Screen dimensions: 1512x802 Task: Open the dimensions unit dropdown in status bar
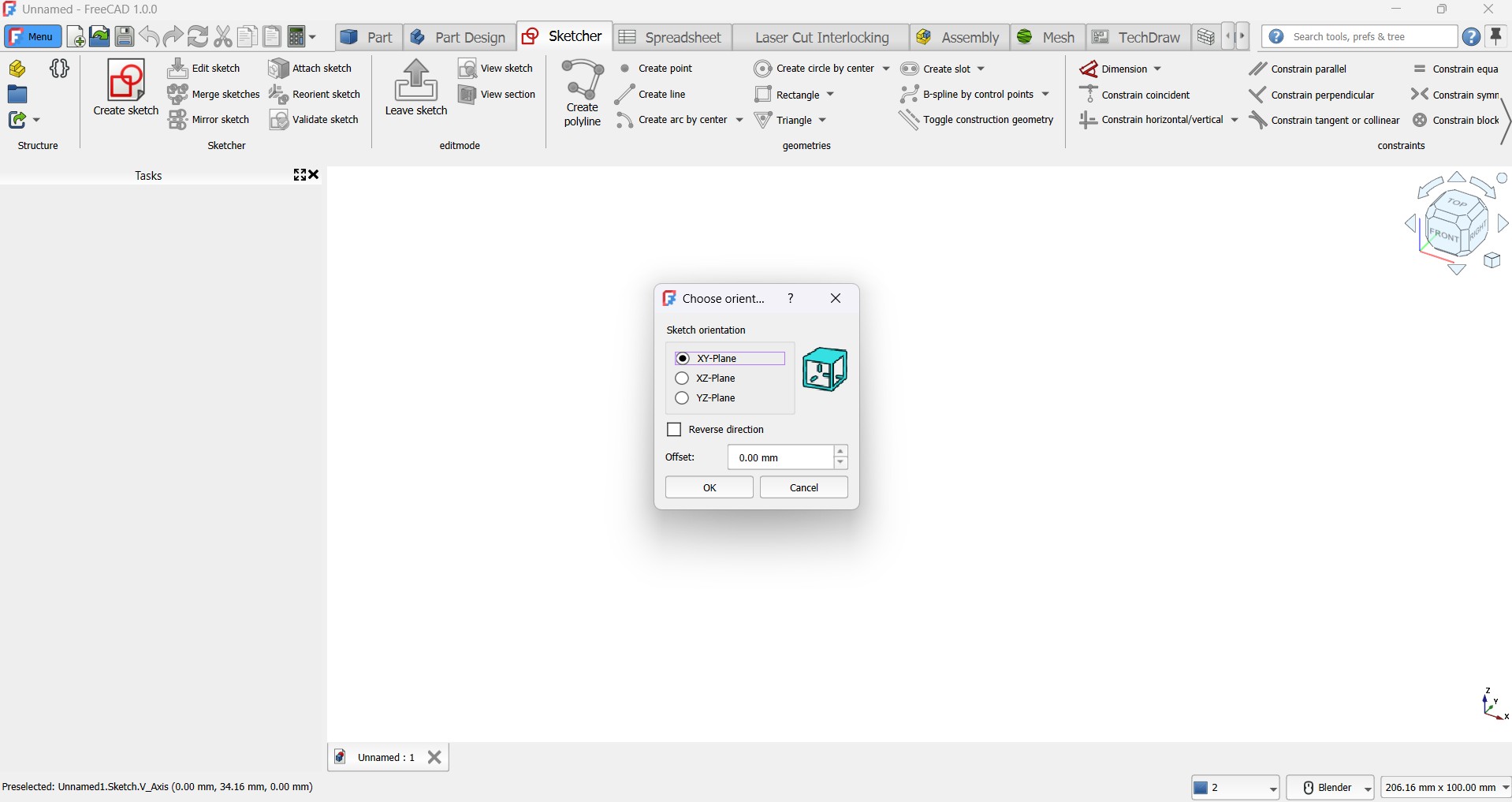point(1446,788)
